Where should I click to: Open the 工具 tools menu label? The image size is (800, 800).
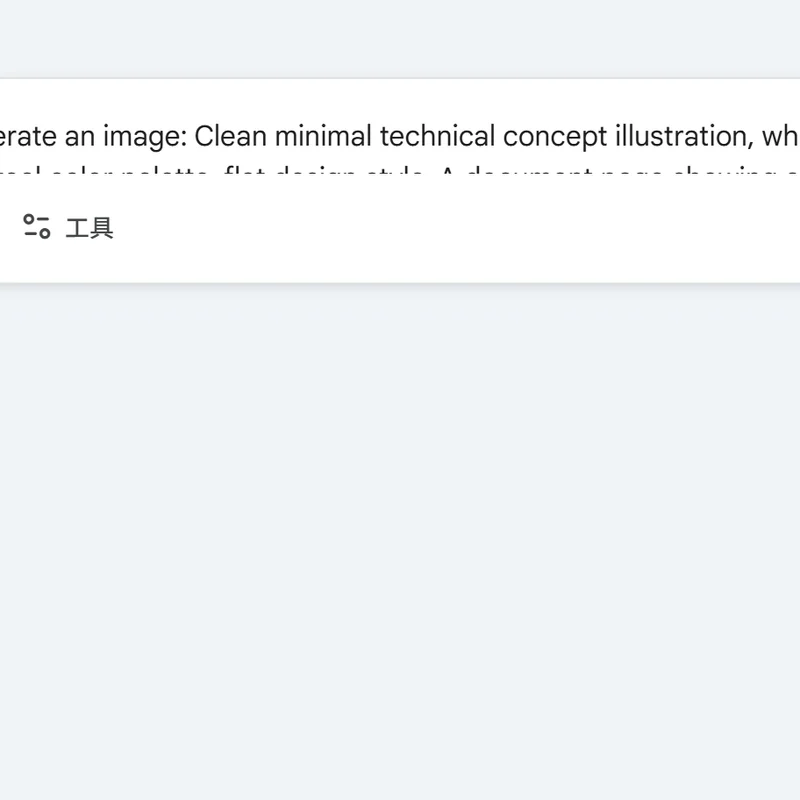tap(89, 228)
